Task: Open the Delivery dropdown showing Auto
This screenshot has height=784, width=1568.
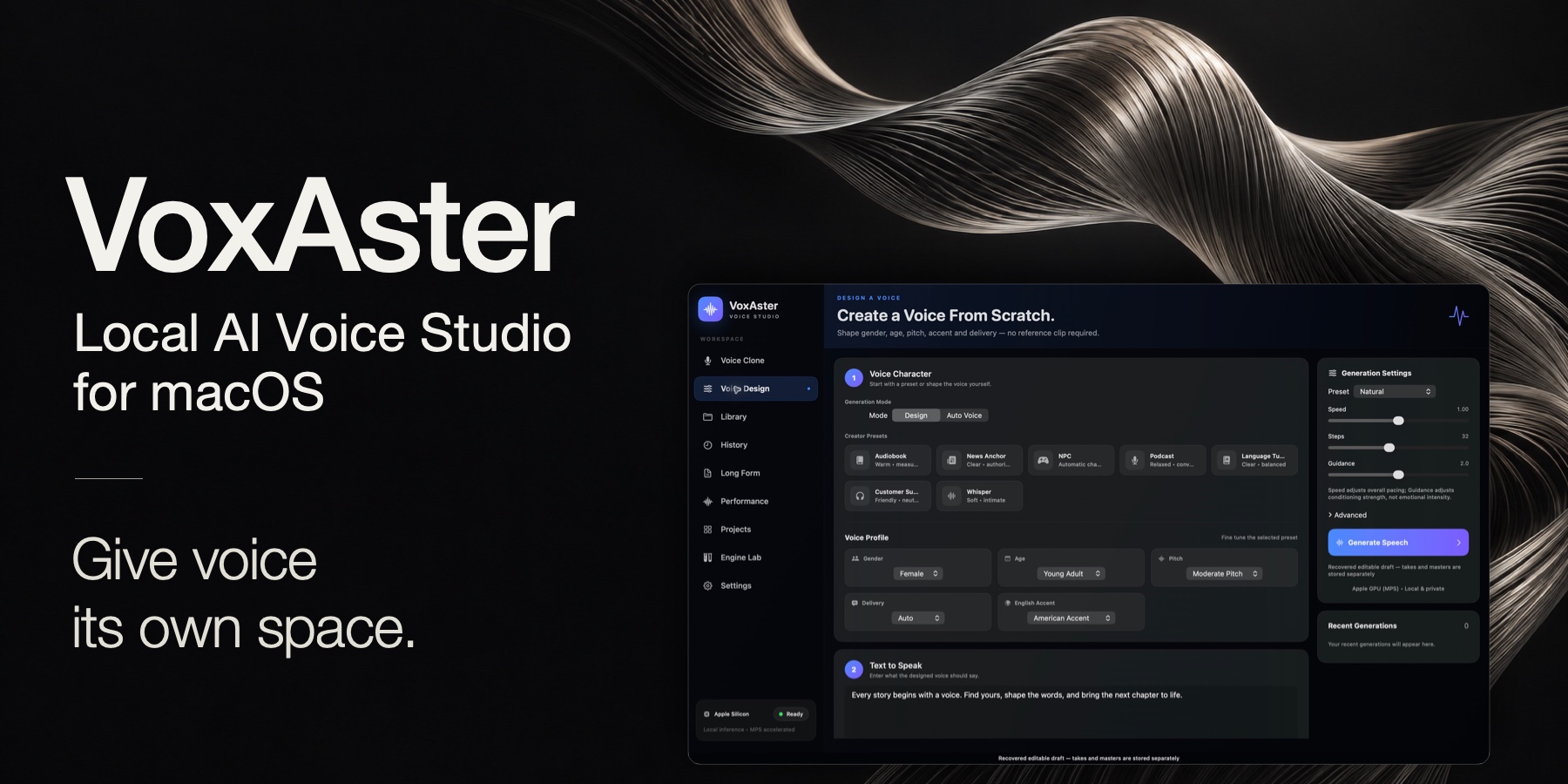Action: tap(918, 618)
